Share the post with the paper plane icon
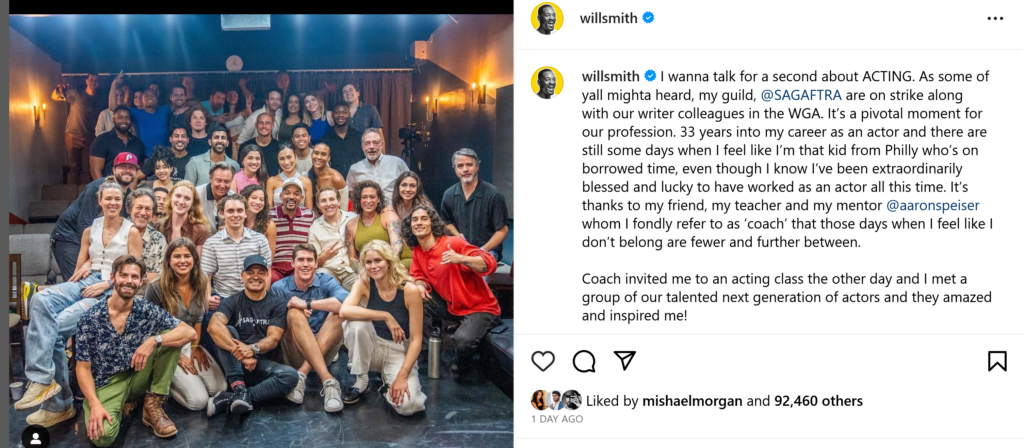 coord(625,361)
